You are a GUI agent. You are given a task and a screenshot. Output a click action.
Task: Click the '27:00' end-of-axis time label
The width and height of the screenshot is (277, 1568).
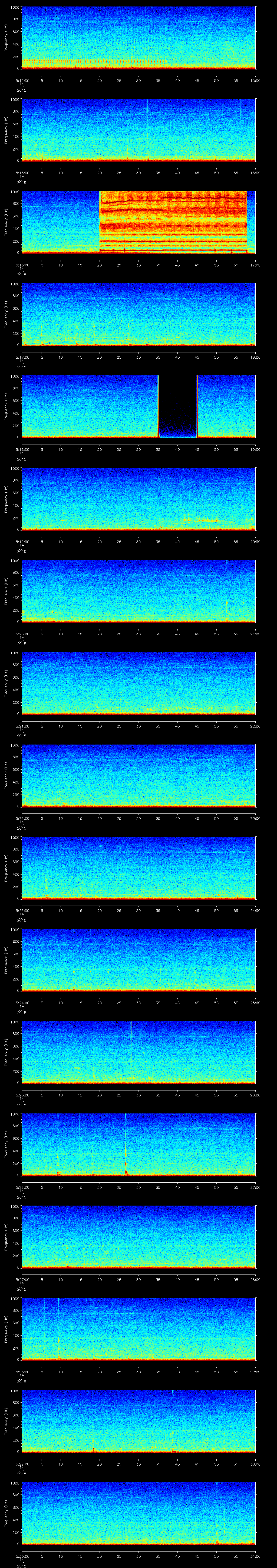coord(255,1187)
